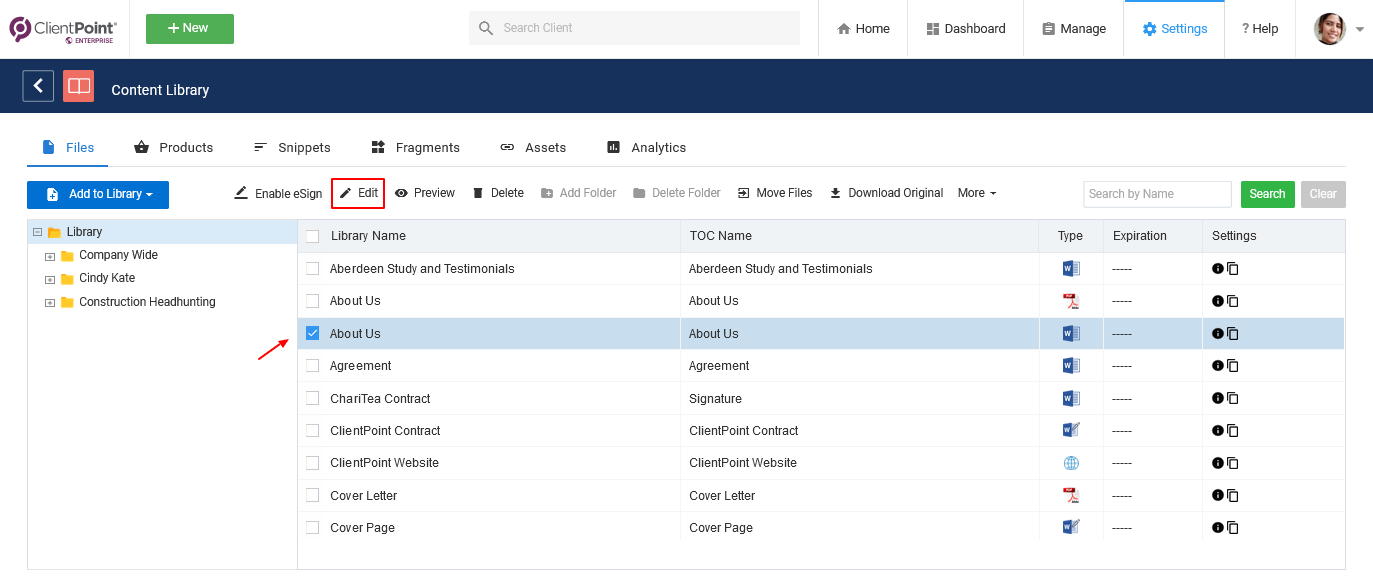Click the back arrow icon in Content Library header
The image size is (1373, 582).
click(x=38, y=86)
